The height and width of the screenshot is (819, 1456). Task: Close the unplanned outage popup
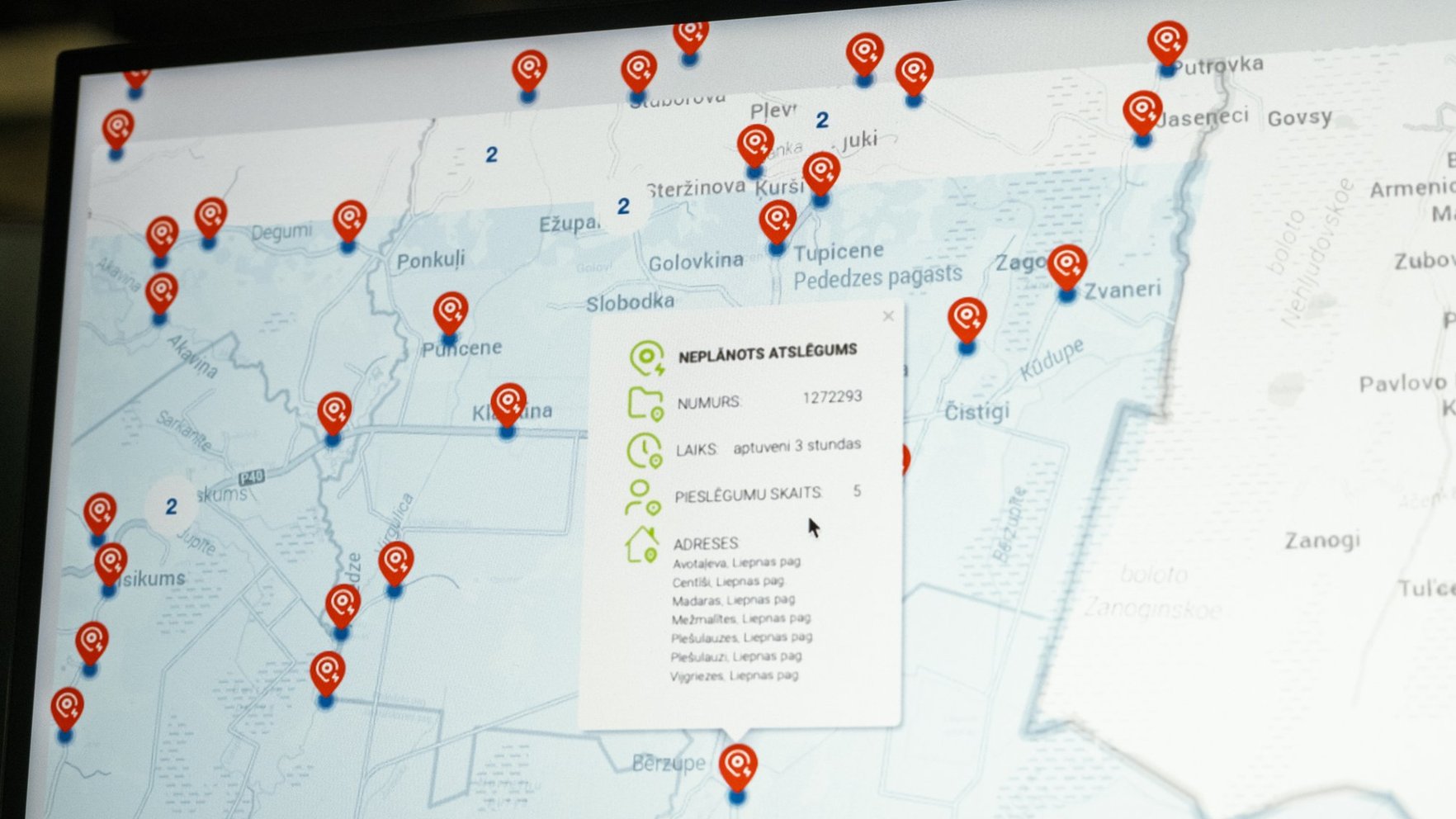(x=888, y=316)
